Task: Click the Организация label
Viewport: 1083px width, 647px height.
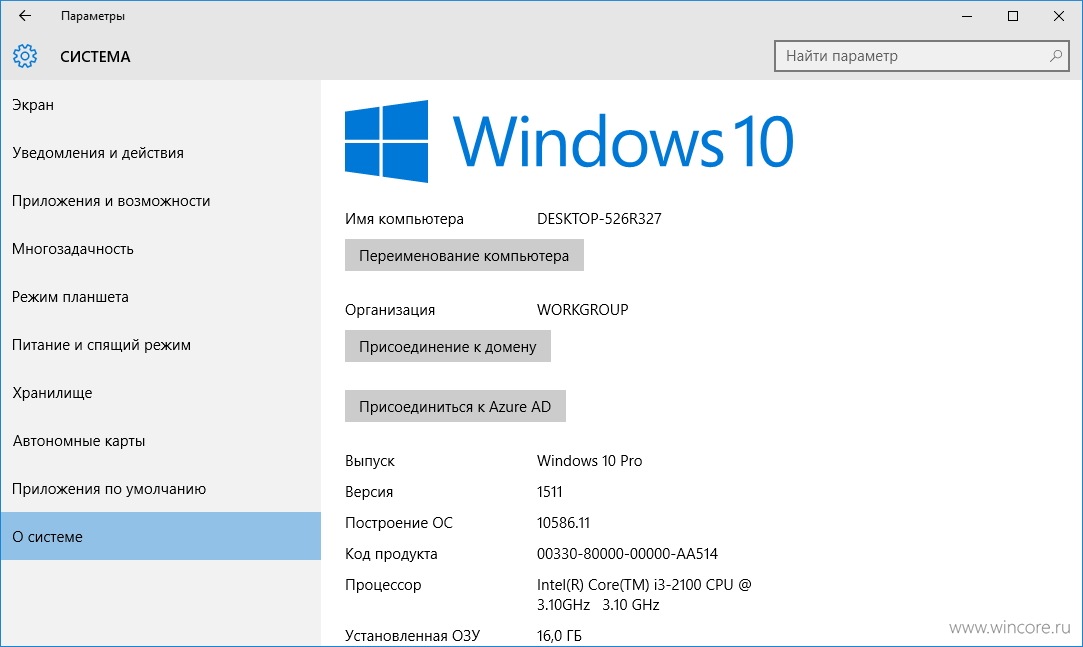Action: (x=390, y=310)
